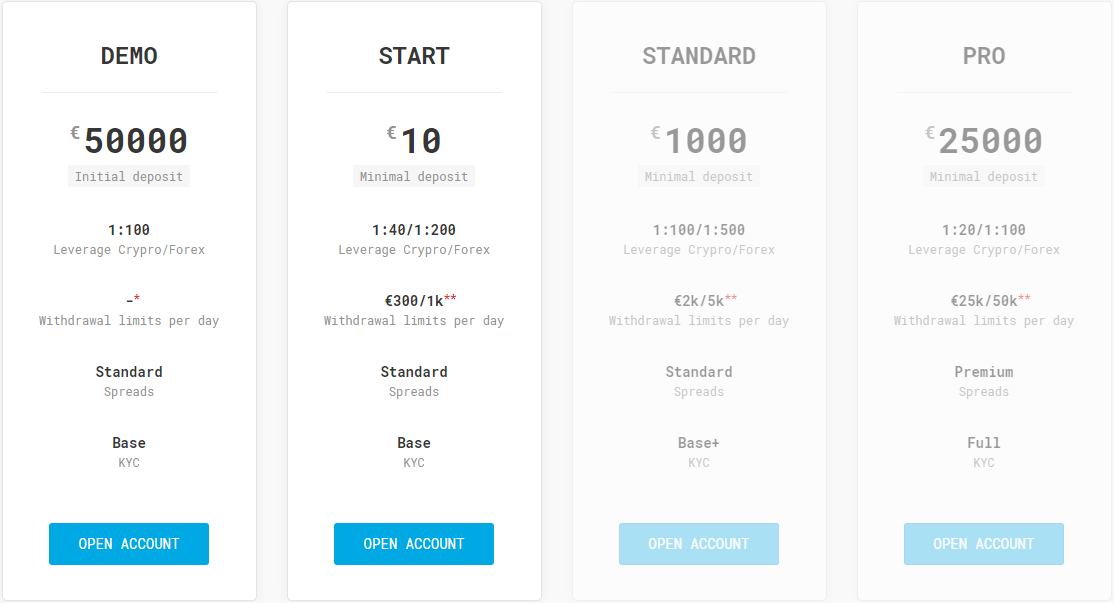Click the €25000 deposit figure
Viewport: 1114px width, 603px height.
pos(990,141)
